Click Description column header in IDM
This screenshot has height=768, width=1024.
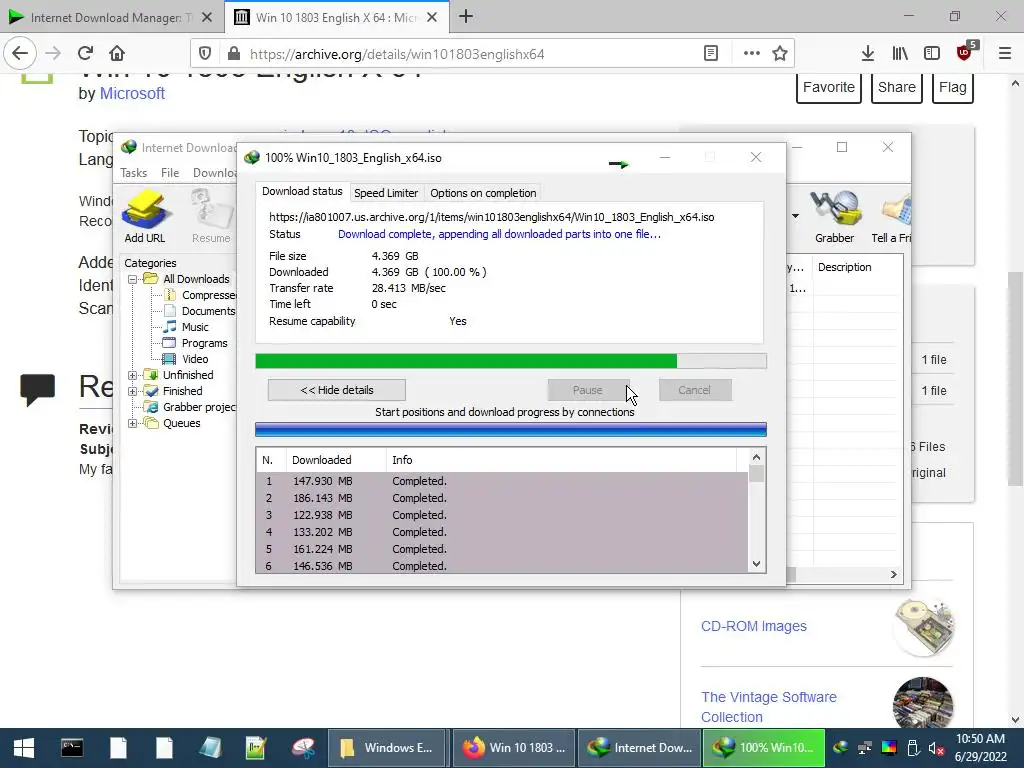(x=856, y=267)
